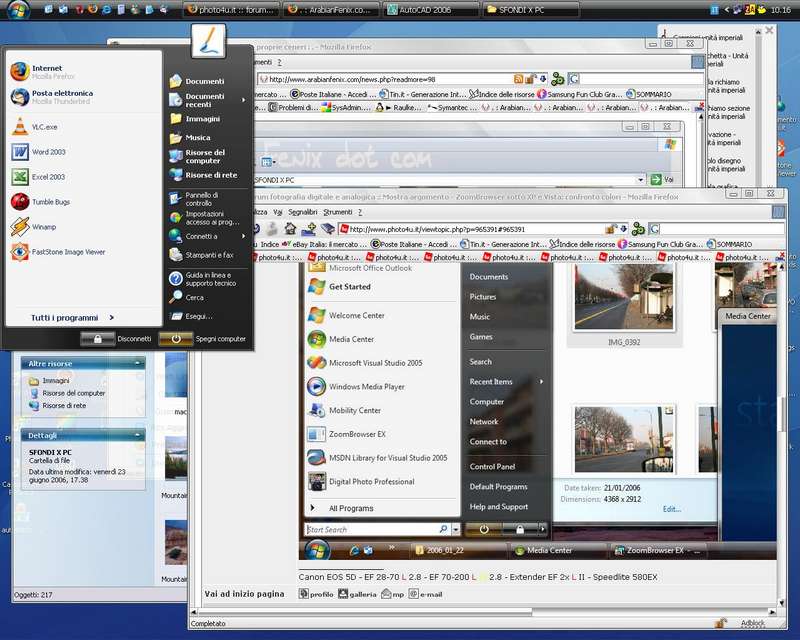Open the Cerca search tool
This screenshot has width=800, height=640.
187,297
